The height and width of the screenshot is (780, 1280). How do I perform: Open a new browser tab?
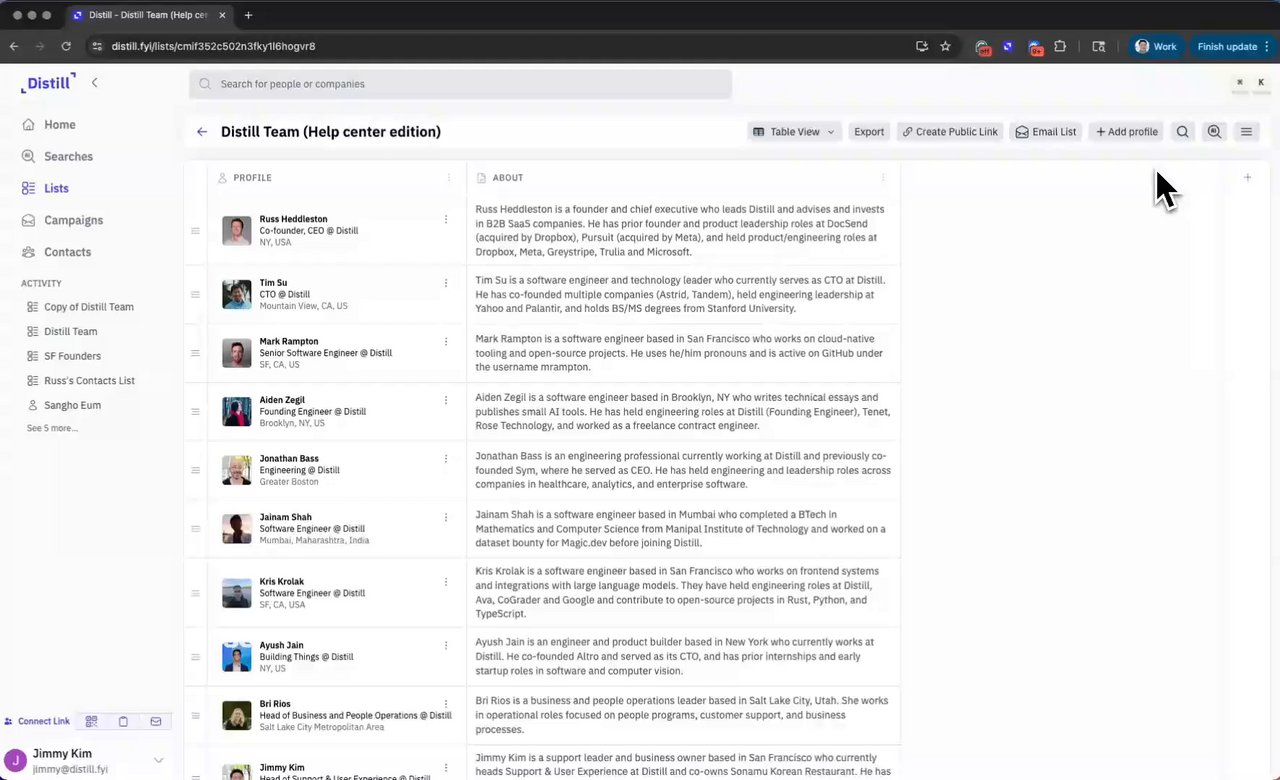tap(248, 15)
